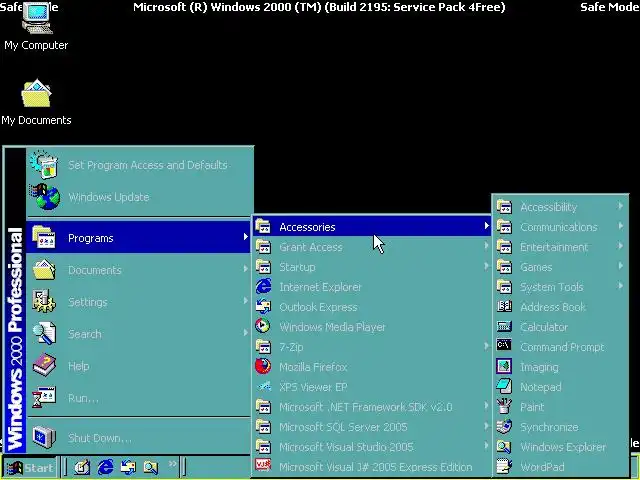Click the XPS Viewer EP icon
Viewport: 640px width, 480px height.
[264, 386]
